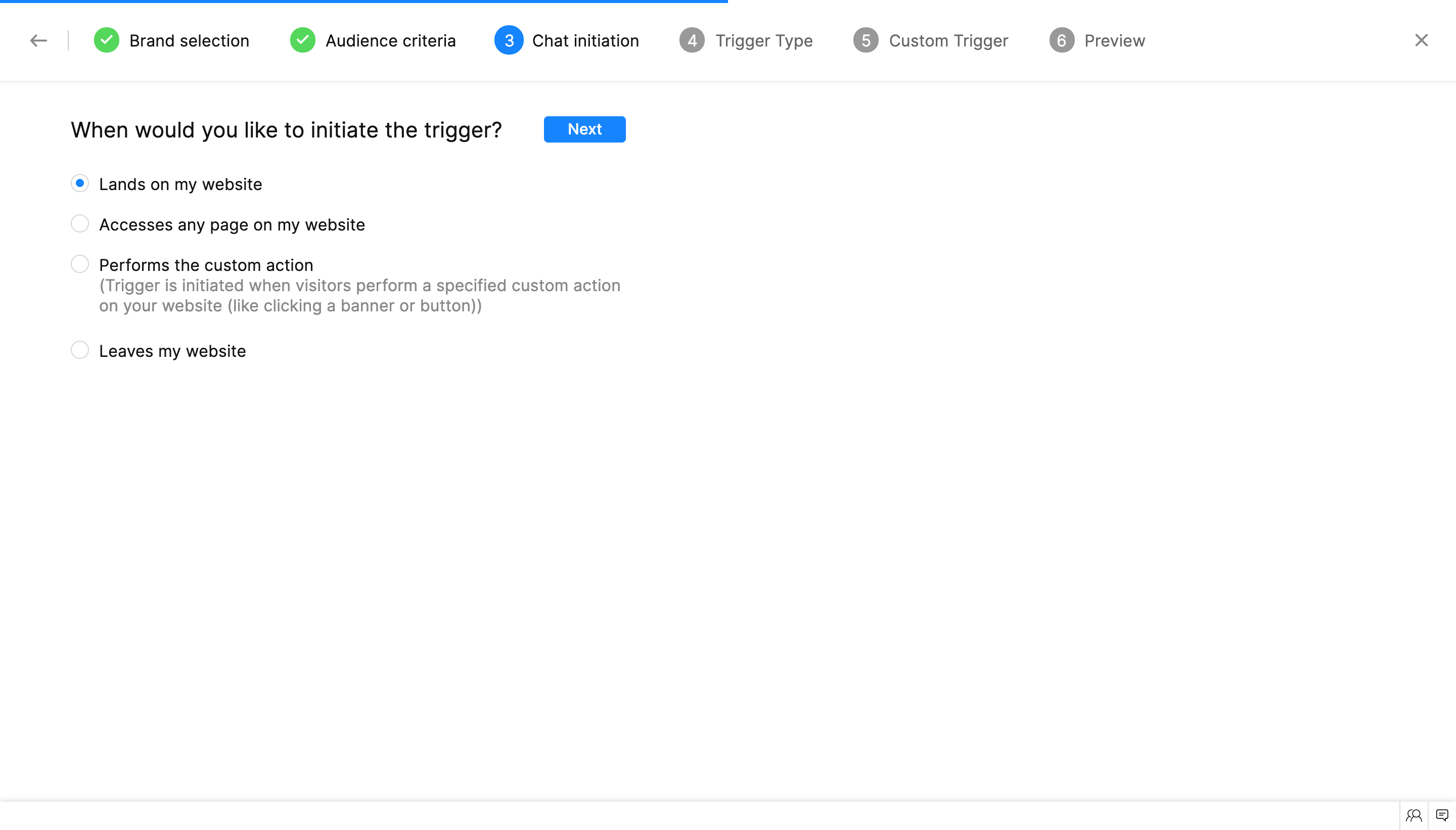Close the trigger wizard with X
Screen dimensions: 1456x830
tap(1421, 40)
